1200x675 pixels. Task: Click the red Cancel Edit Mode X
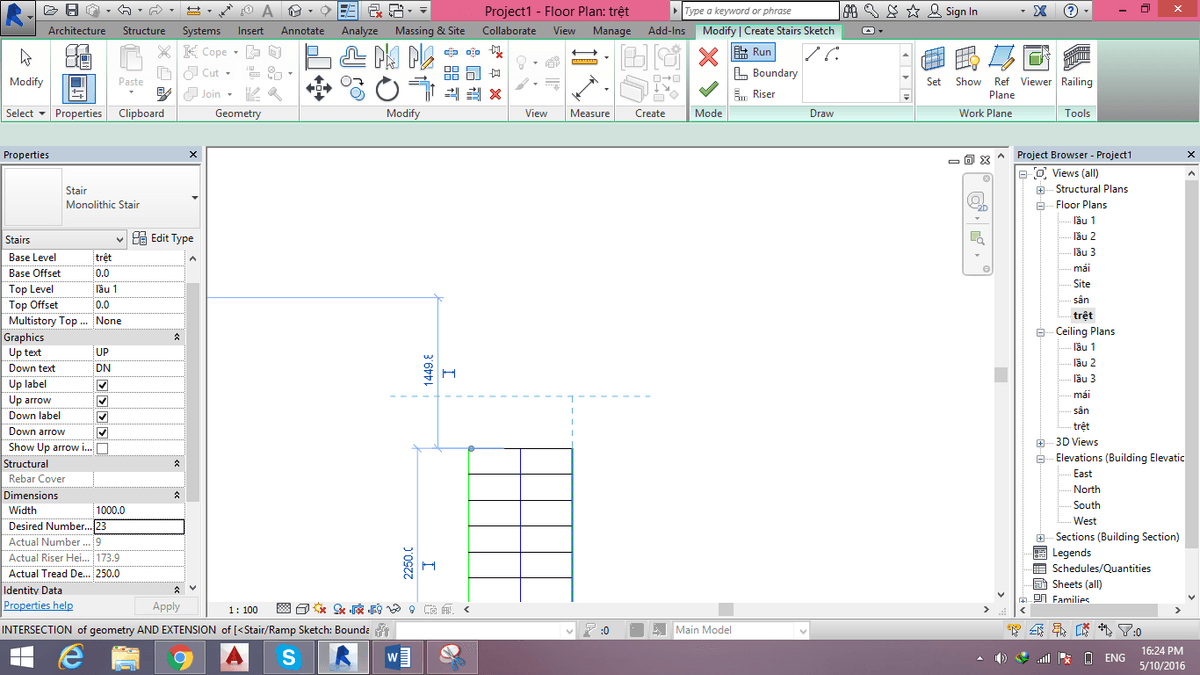click(x=708, y=58)
